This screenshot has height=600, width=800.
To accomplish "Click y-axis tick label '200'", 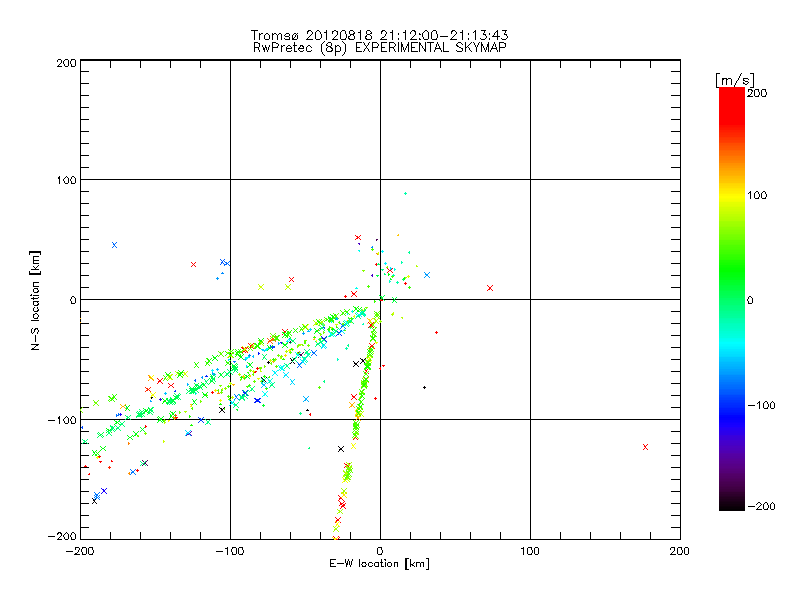I will (67, 63).
